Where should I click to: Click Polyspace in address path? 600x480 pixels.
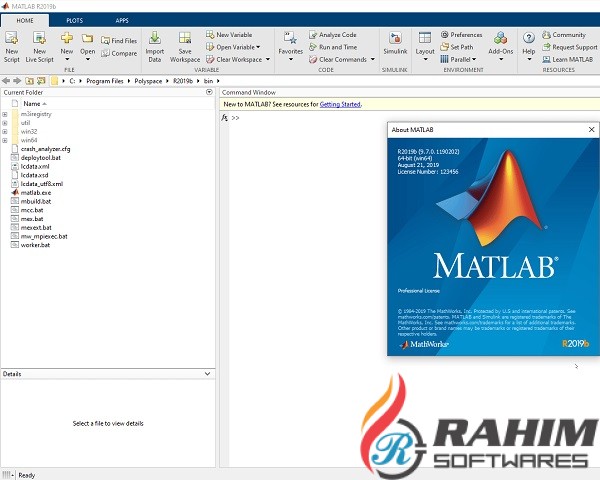point(148,81)
